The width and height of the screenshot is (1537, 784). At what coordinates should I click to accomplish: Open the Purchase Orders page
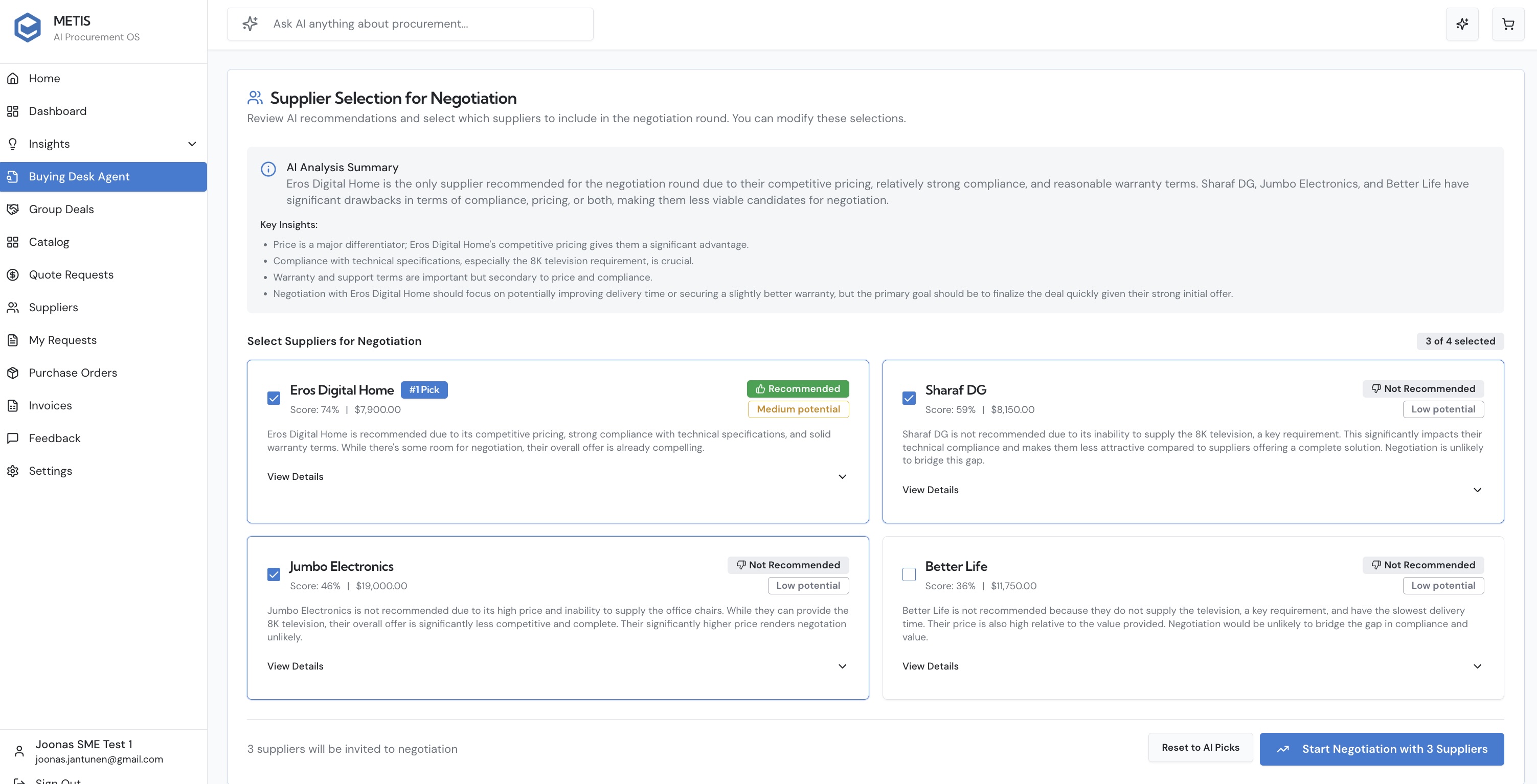[x=103, y=373]
